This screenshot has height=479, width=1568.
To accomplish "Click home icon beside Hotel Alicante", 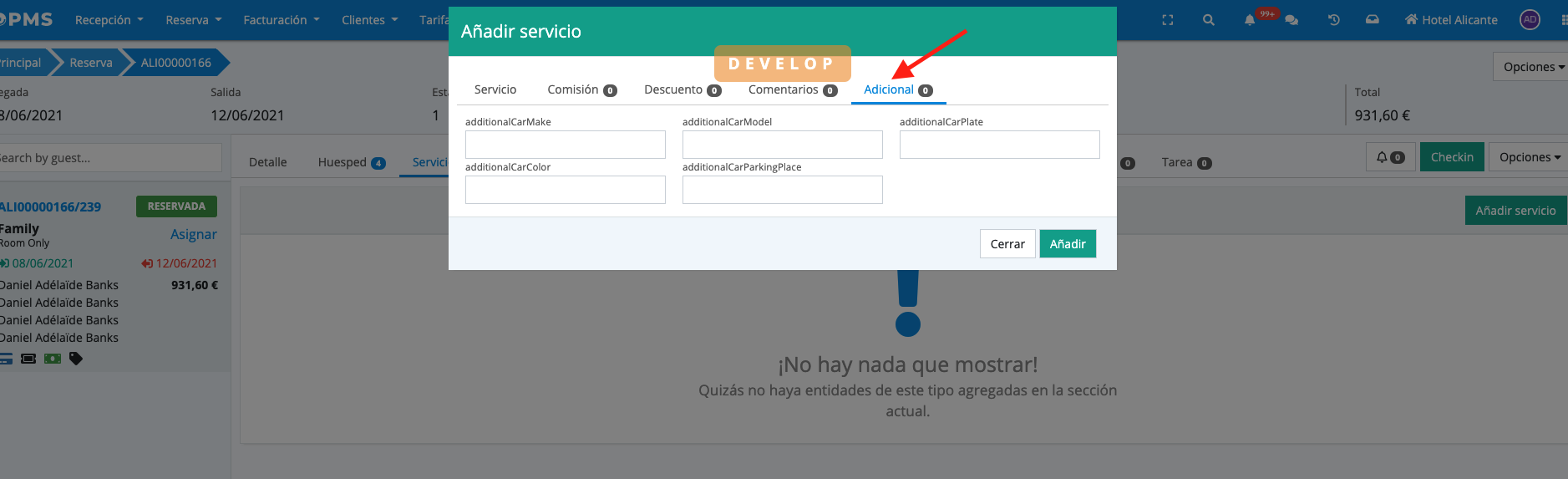I will (x=1411, y=19).
